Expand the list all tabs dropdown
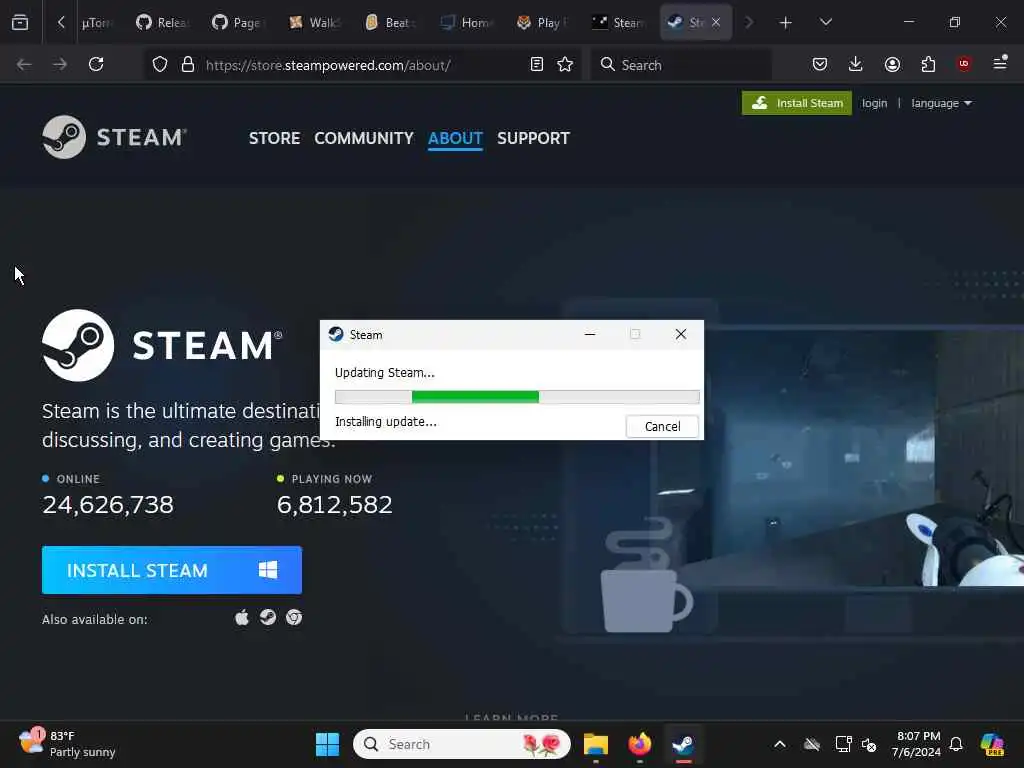The height and width of the screenshot is (768, 1024). point(825,22)
